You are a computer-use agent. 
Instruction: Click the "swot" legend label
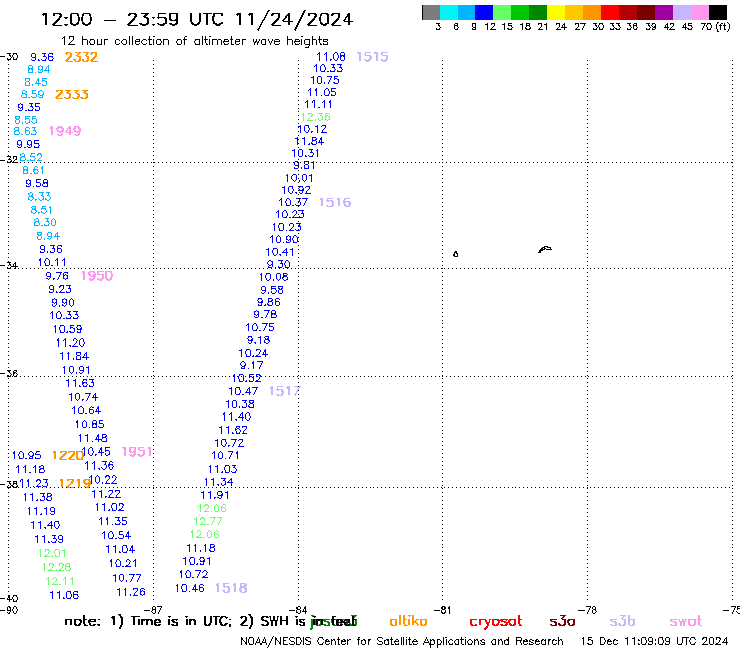686,621
